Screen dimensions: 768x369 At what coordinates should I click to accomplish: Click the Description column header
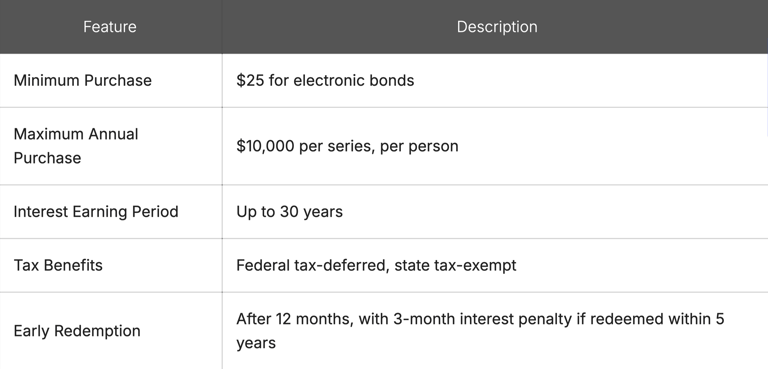(x=497, y=26)
